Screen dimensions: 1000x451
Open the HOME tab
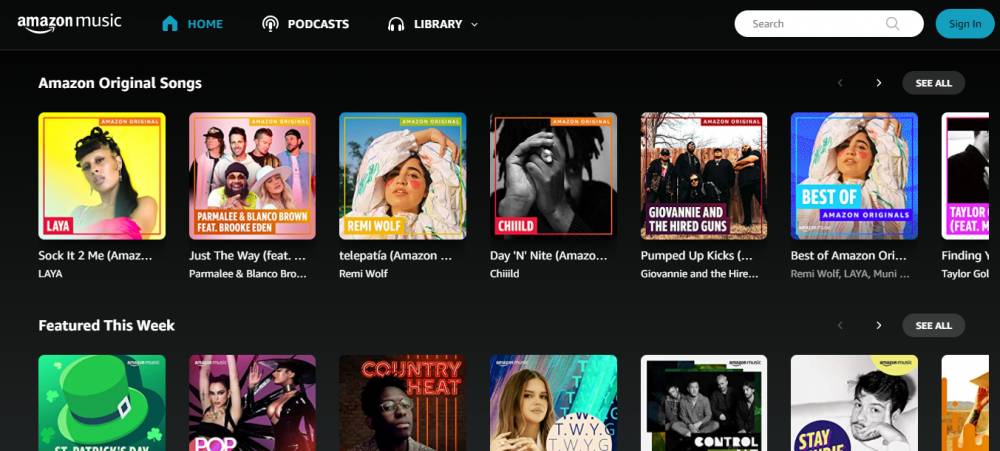click(x=192, y=24)
